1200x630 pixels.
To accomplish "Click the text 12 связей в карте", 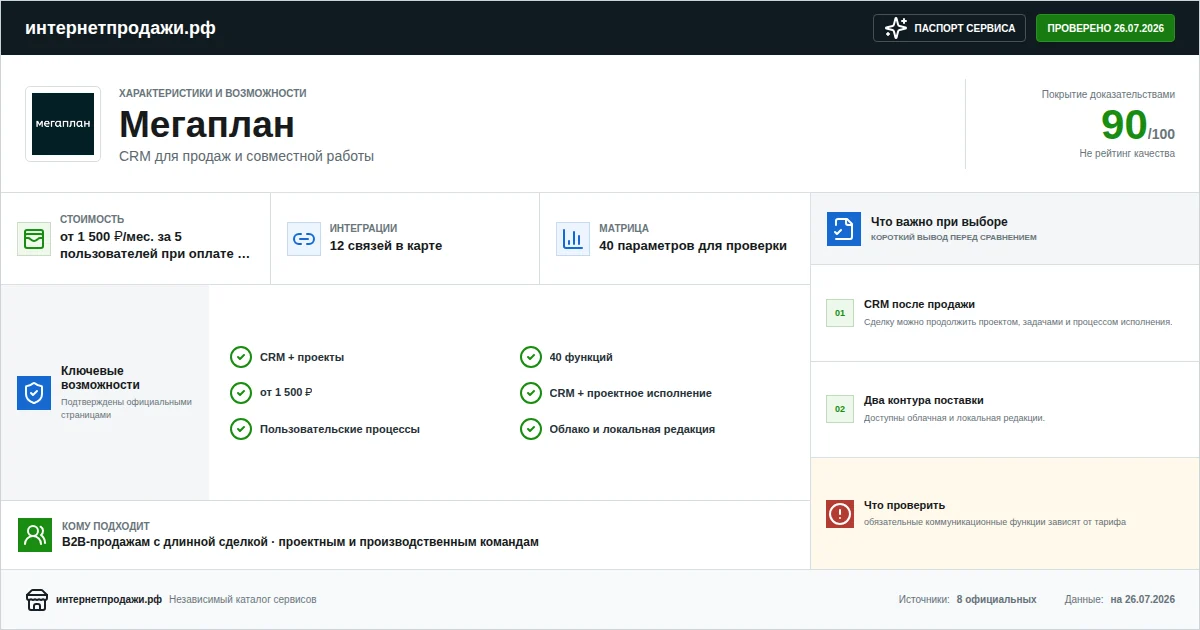I will click(386, 246).
